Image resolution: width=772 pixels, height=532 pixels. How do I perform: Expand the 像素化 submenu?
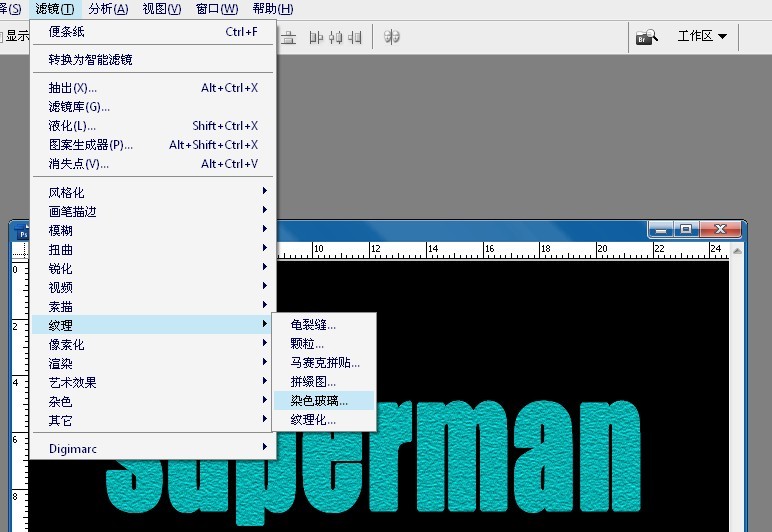(153, 344)
